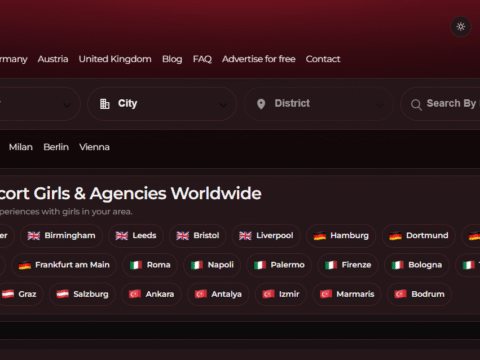Select the Vienna quick link

(94, 147)
